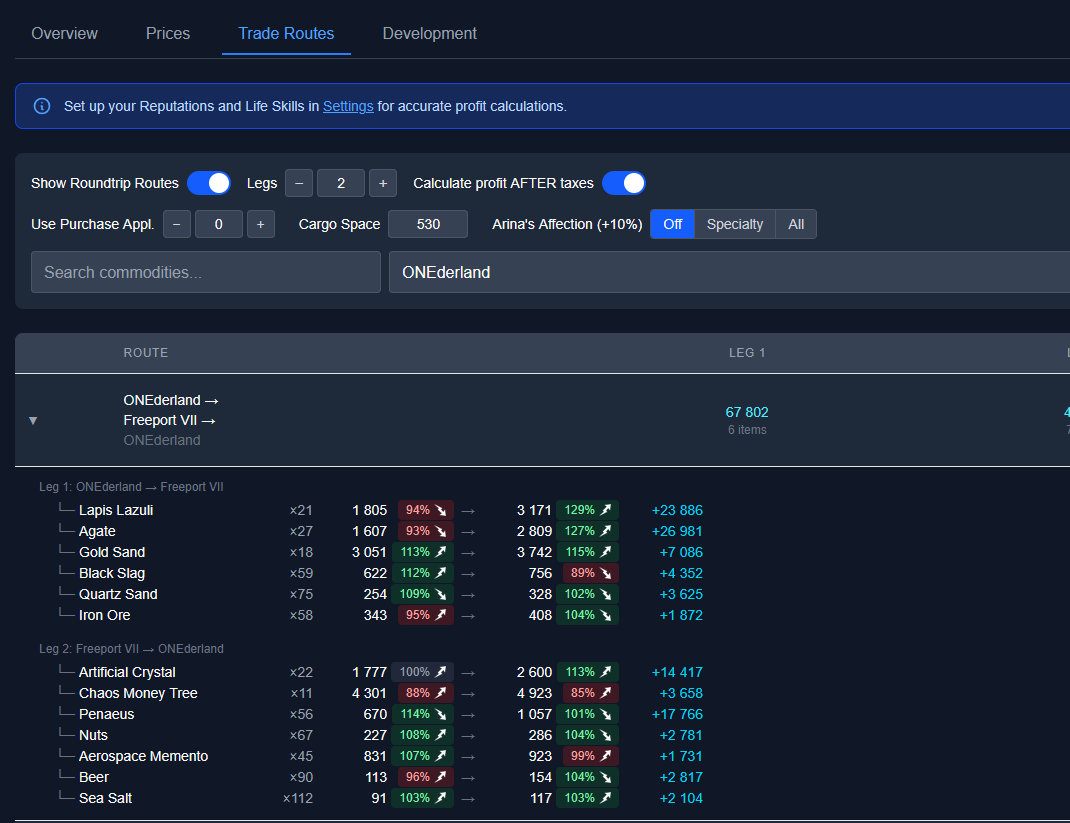Click the Nuts 108% up-trend icon
1070x823 pixels.
pyautogui.click(x=441, y=735)
